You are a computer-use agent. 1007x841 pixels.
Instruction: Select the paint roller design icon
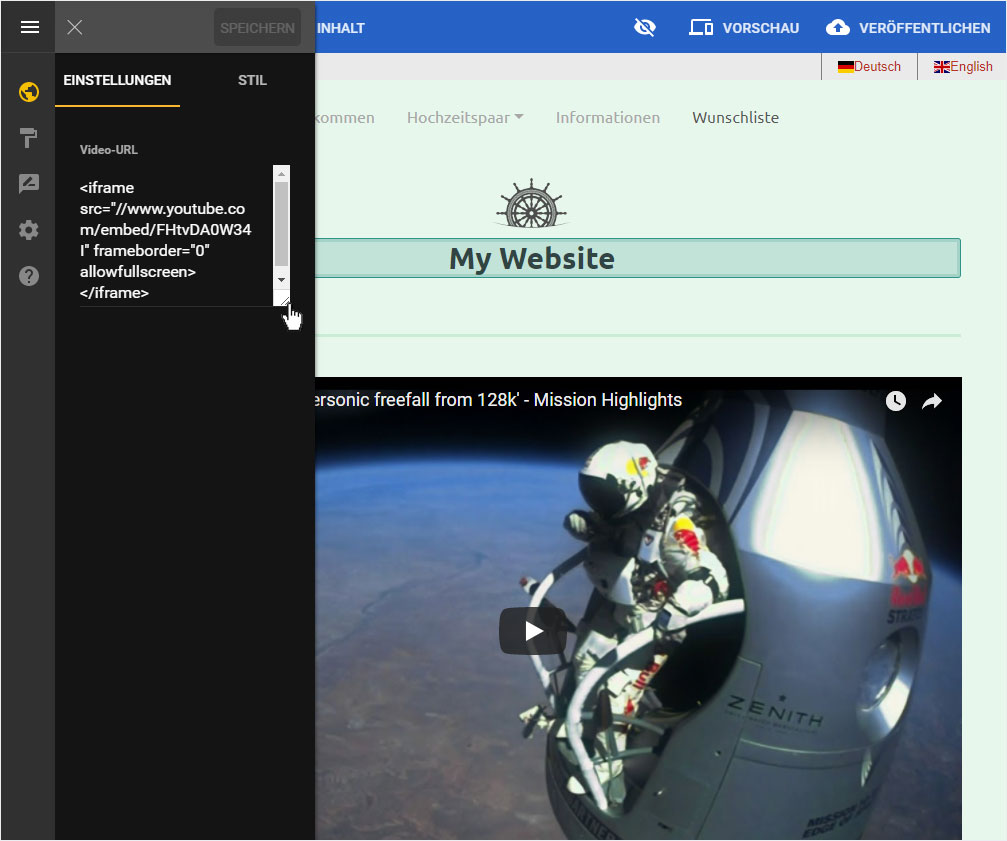[x=29, y=137]
